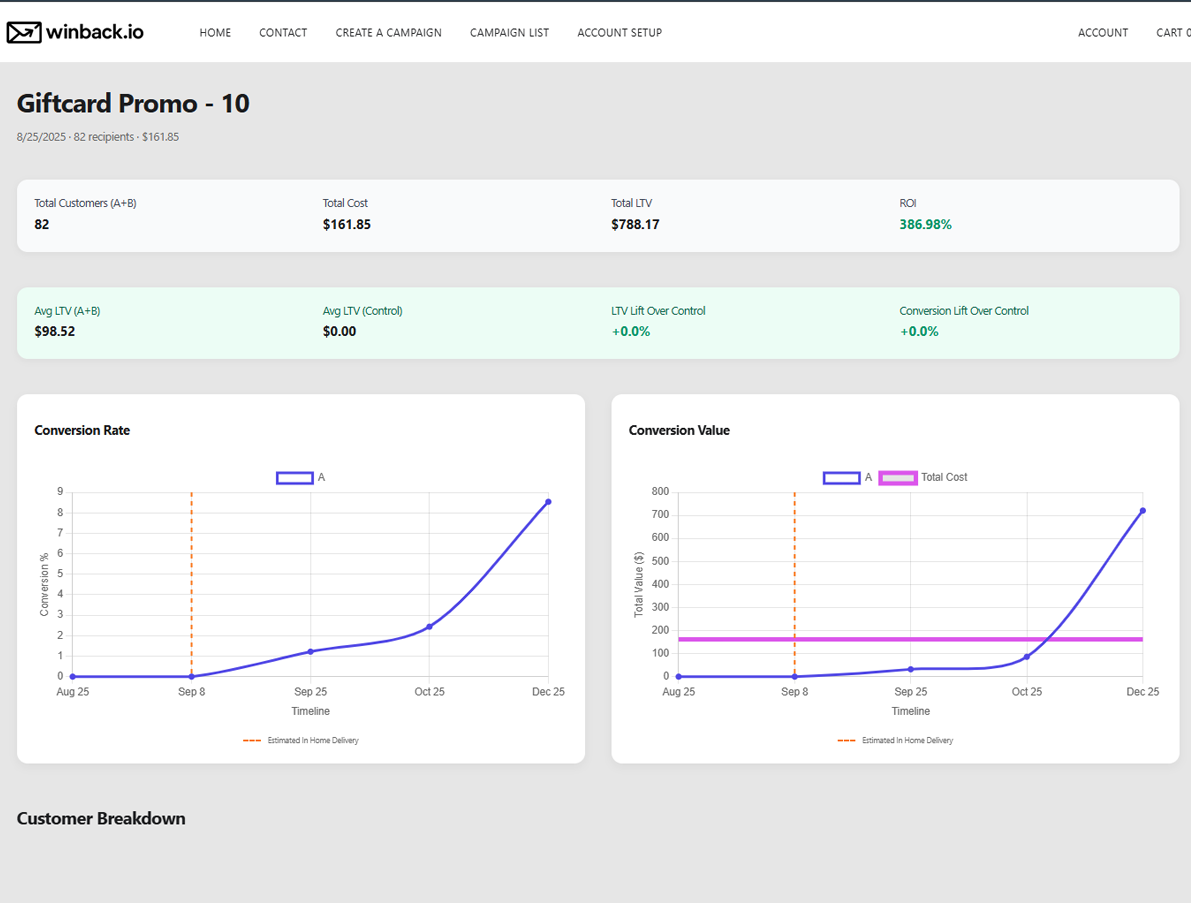Select the ROI stat card showing 386.98%

(x=923, y=224)
